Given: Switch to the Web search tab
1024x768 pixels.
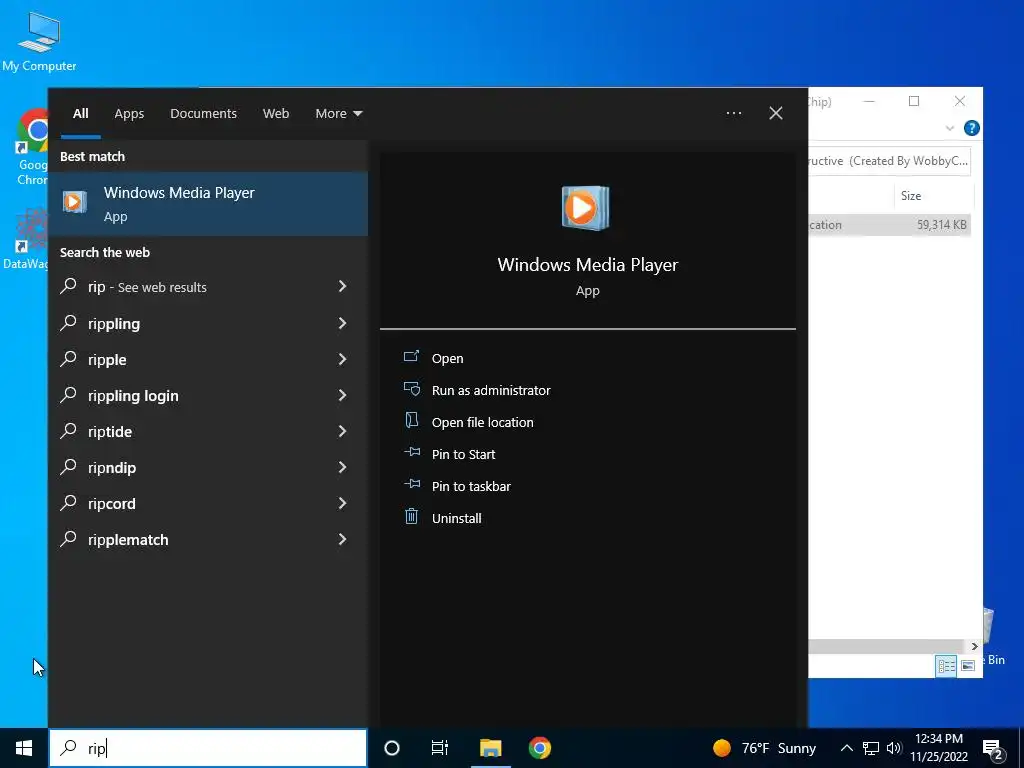Looking at the screenshot, I should pos(276,114).
